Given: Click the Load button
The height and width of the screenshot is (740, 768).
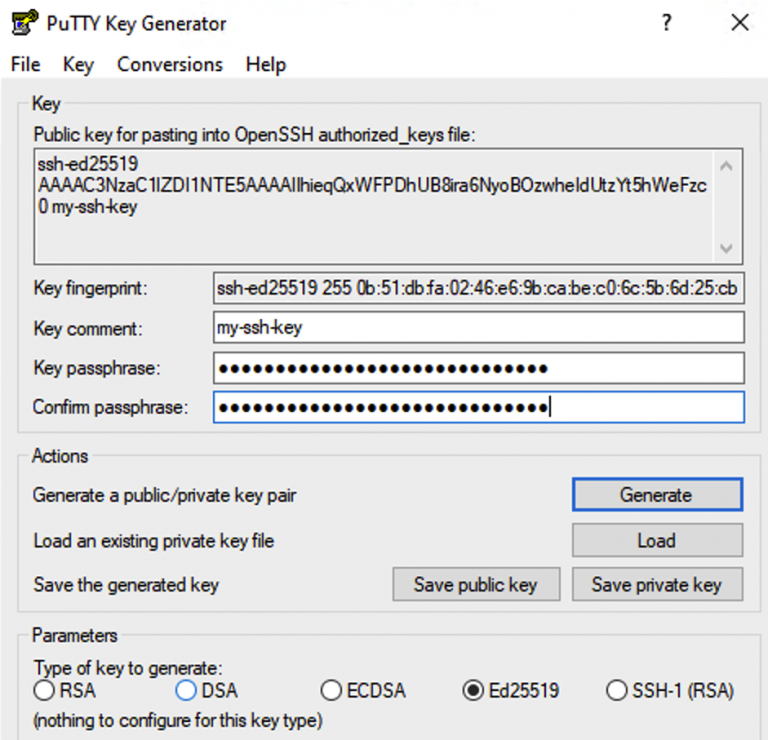Looking at the screenshot, I should [x=657, y=540].
